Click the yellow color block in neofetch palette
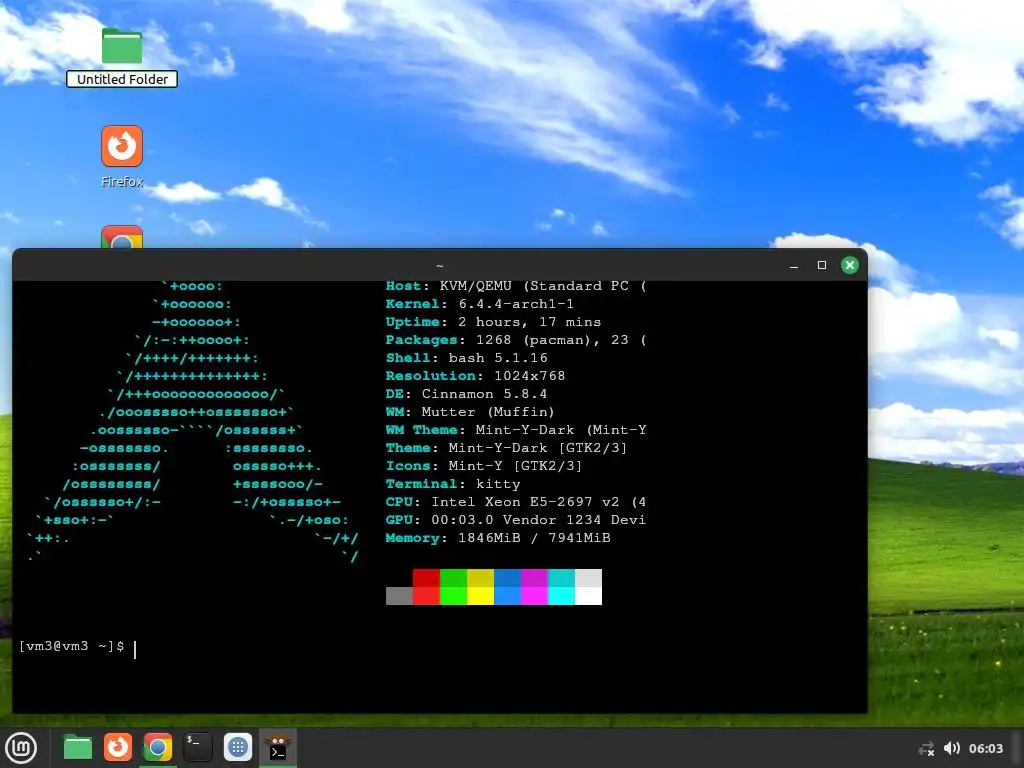Image resolution: width=1024 pixels, height=768 pixels. 480,586
